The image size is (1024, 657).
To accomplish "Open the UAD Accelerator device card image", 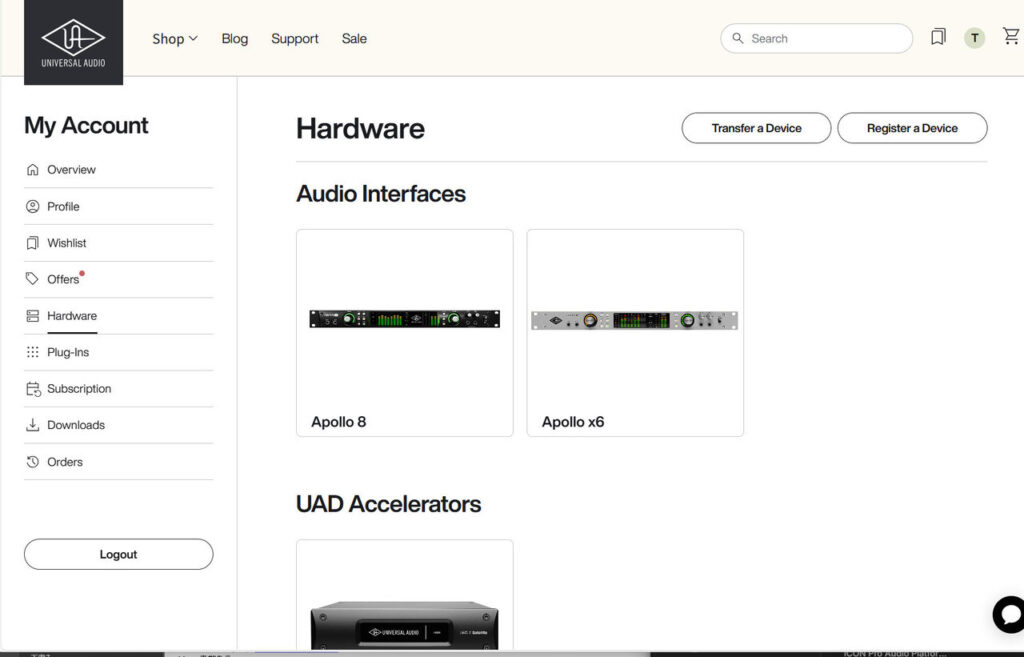I will click(404, 625).
